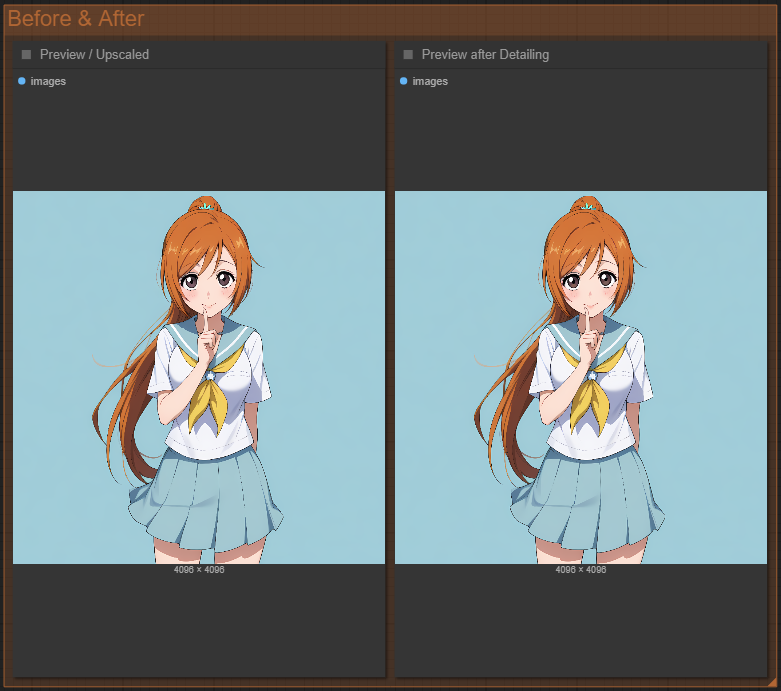The width and height of the screenshot is (781, 691).
Task: Select the Before & After group title
Action: pyautogui.click(x=76, y=19)
